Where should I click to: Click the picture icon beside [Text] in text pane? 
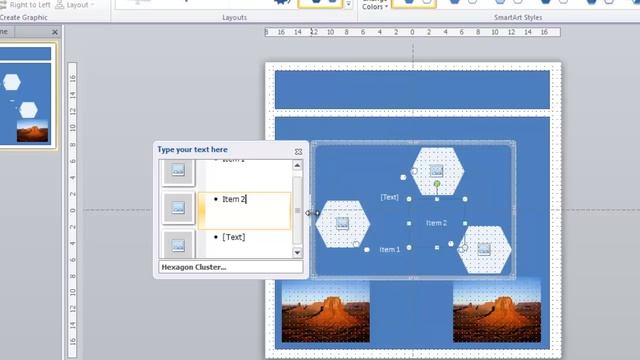point(178,244)
